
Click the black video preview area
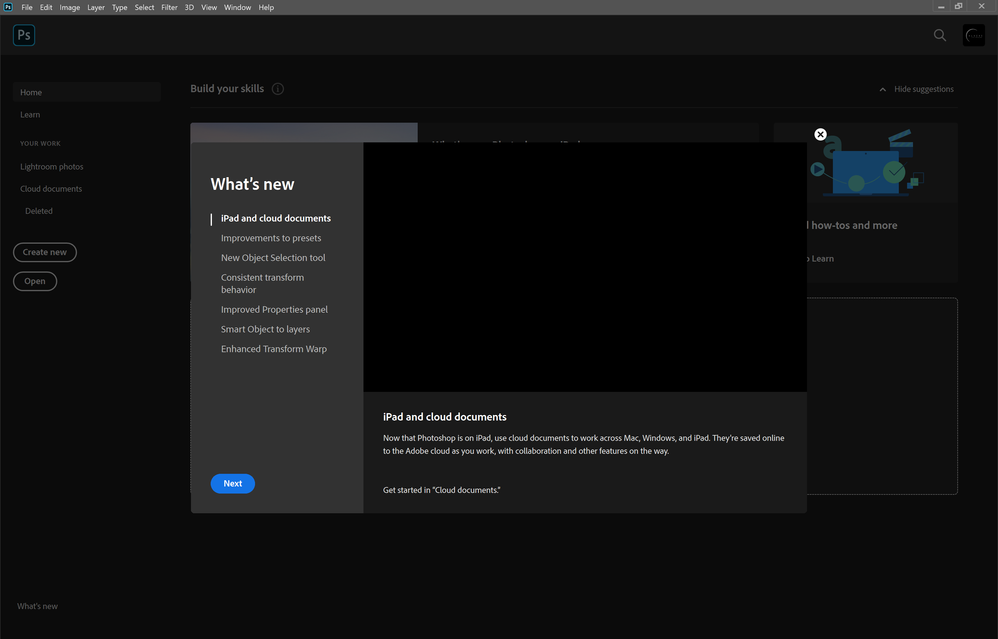(x=585, y=267)
